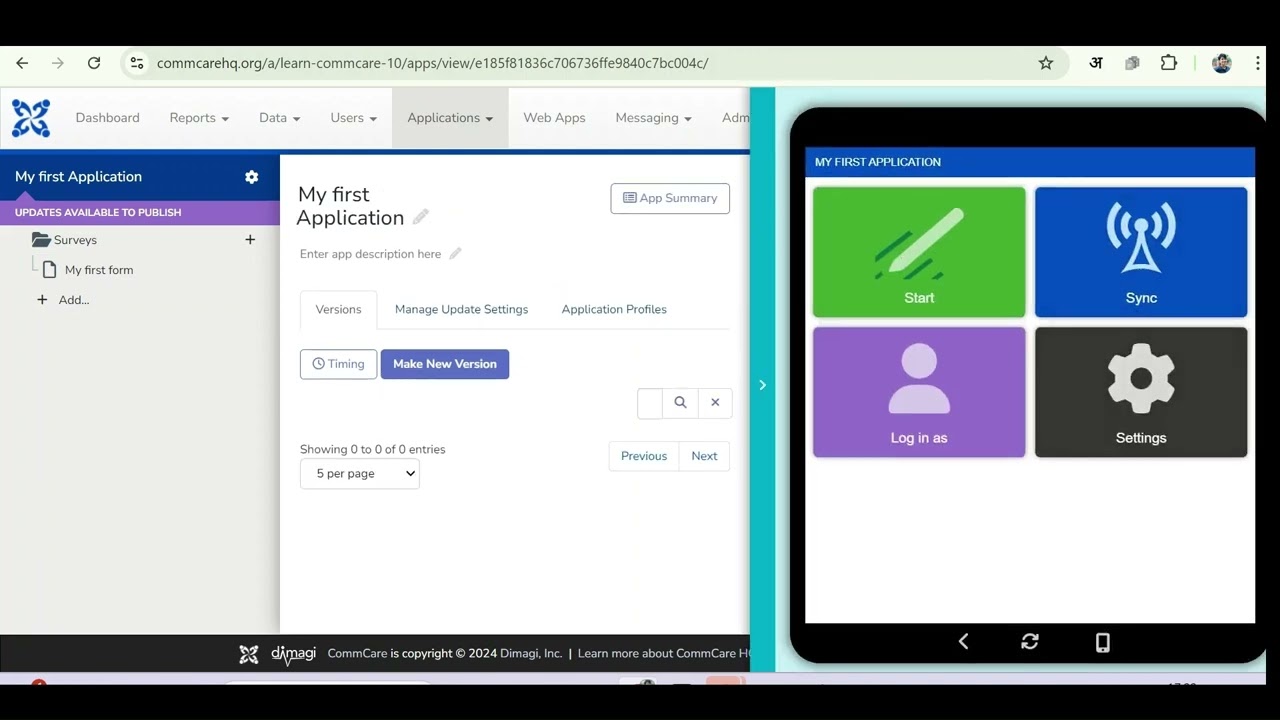
Task: Click Make New Version button
Action: (445, 364)
